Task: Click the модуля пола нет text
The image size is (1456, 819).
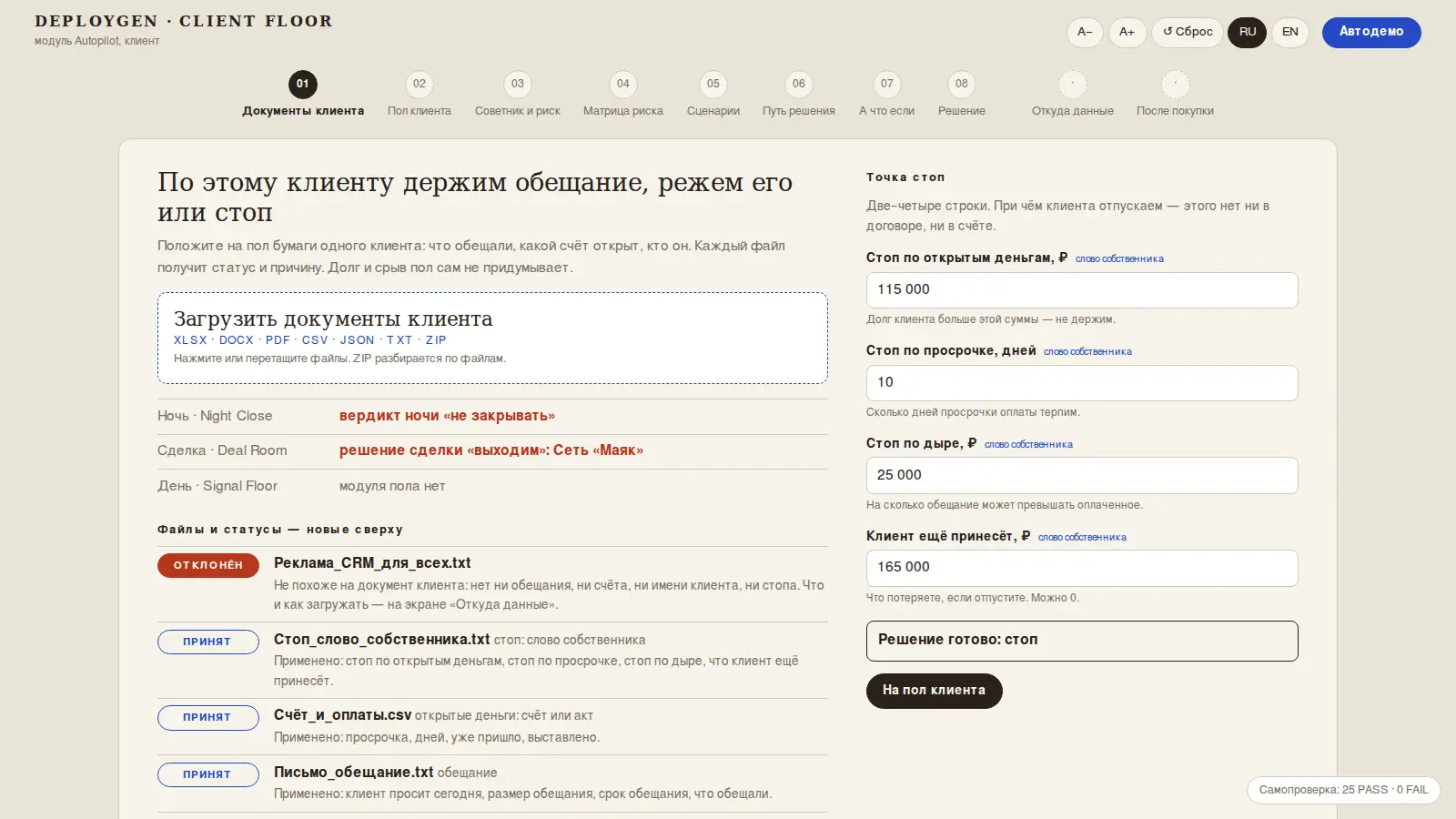Action: [x=392, y=486]
